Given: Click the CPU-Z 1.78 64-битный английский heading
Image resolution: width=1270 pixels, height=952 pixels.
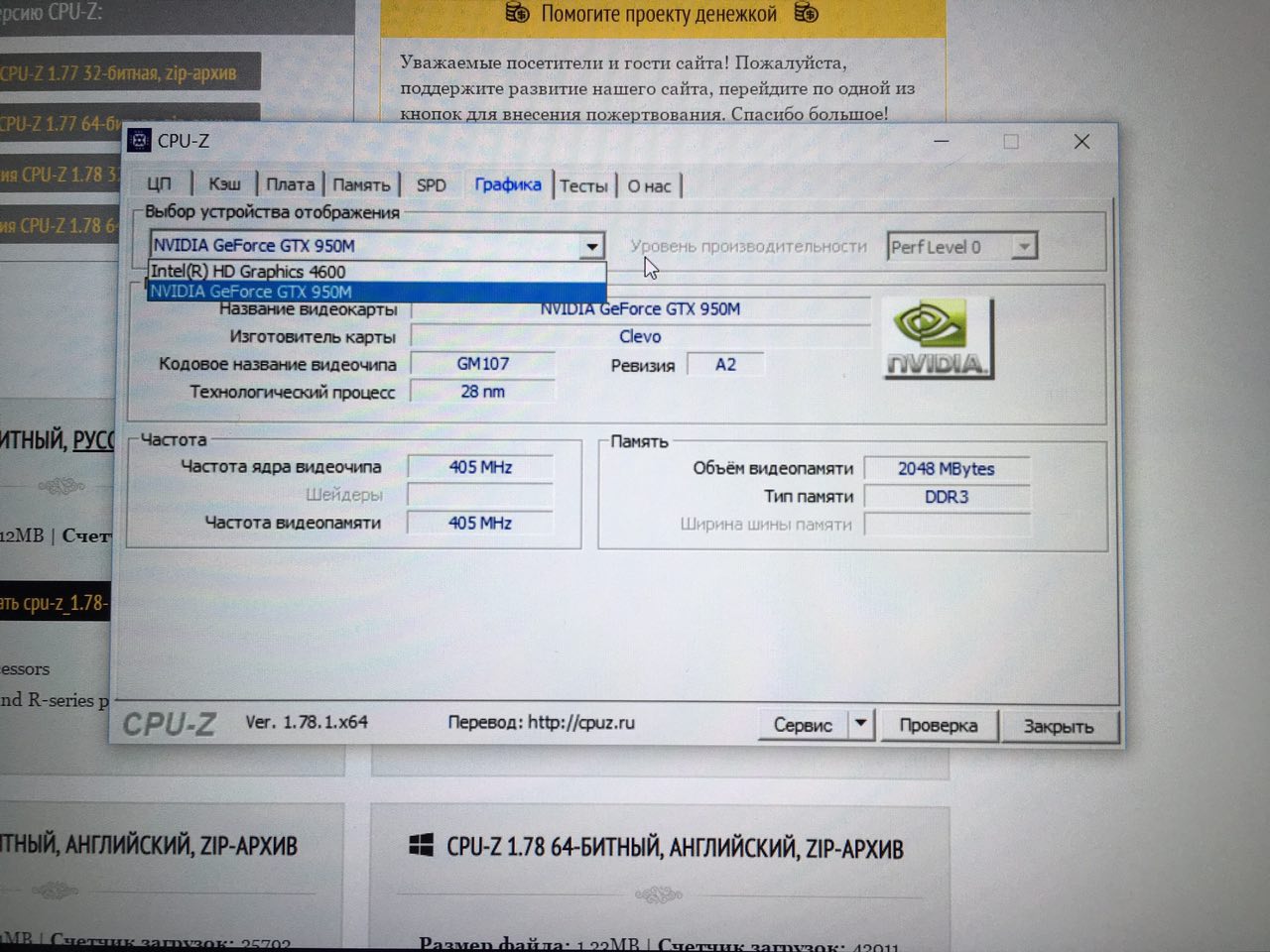Looking at the screenshot, I should (x=675, y=848).
